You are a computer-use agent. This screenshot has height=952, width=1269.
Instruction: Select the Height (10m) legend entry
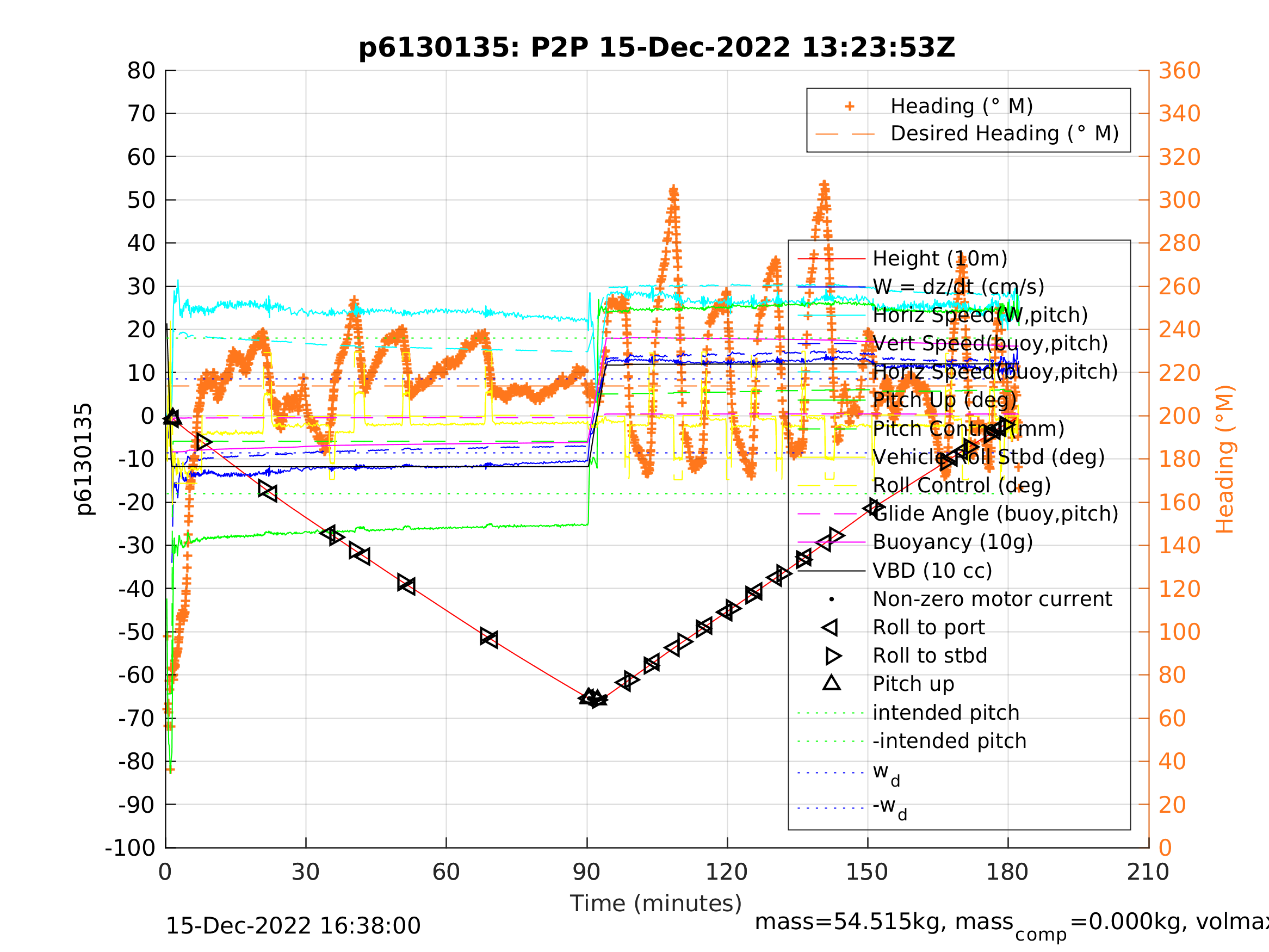940,259
